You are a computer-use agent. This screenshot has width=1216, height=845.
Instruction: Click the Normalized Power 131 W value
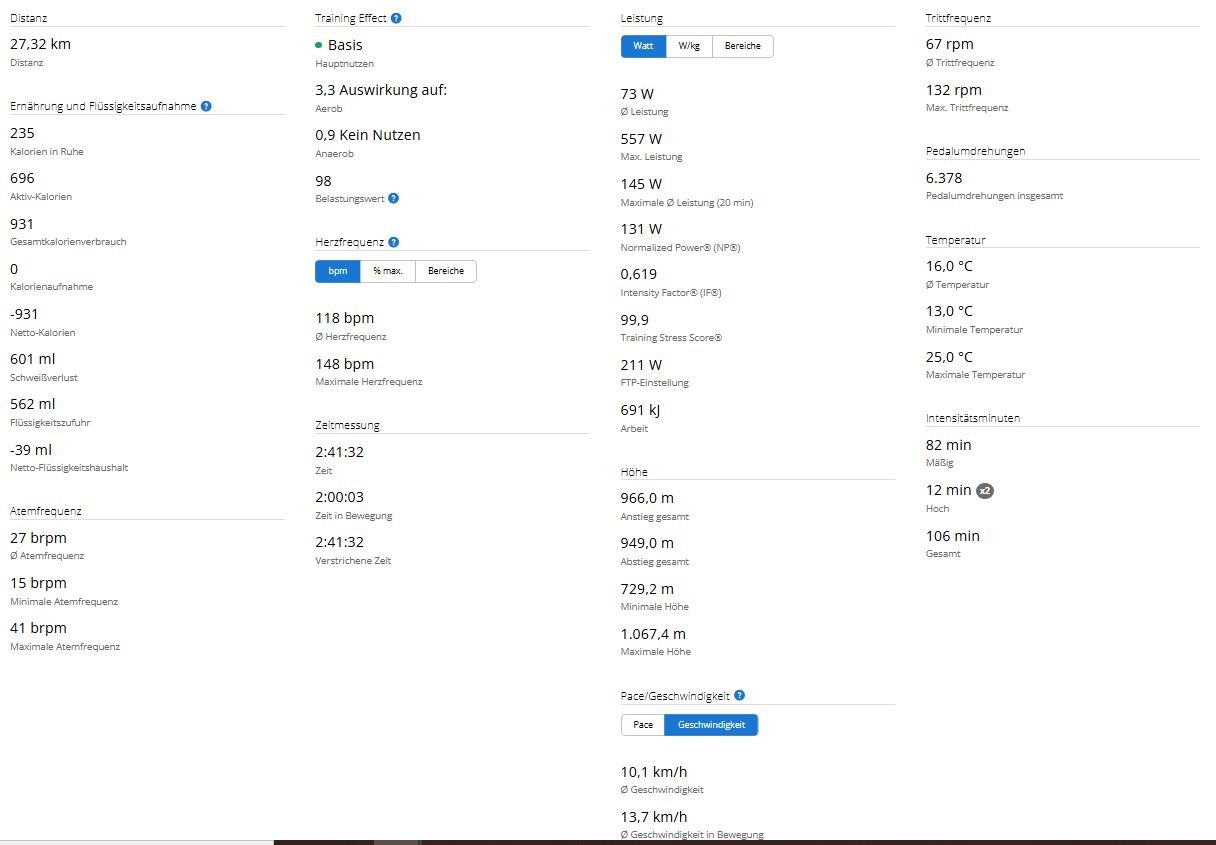tap(641, 229)
